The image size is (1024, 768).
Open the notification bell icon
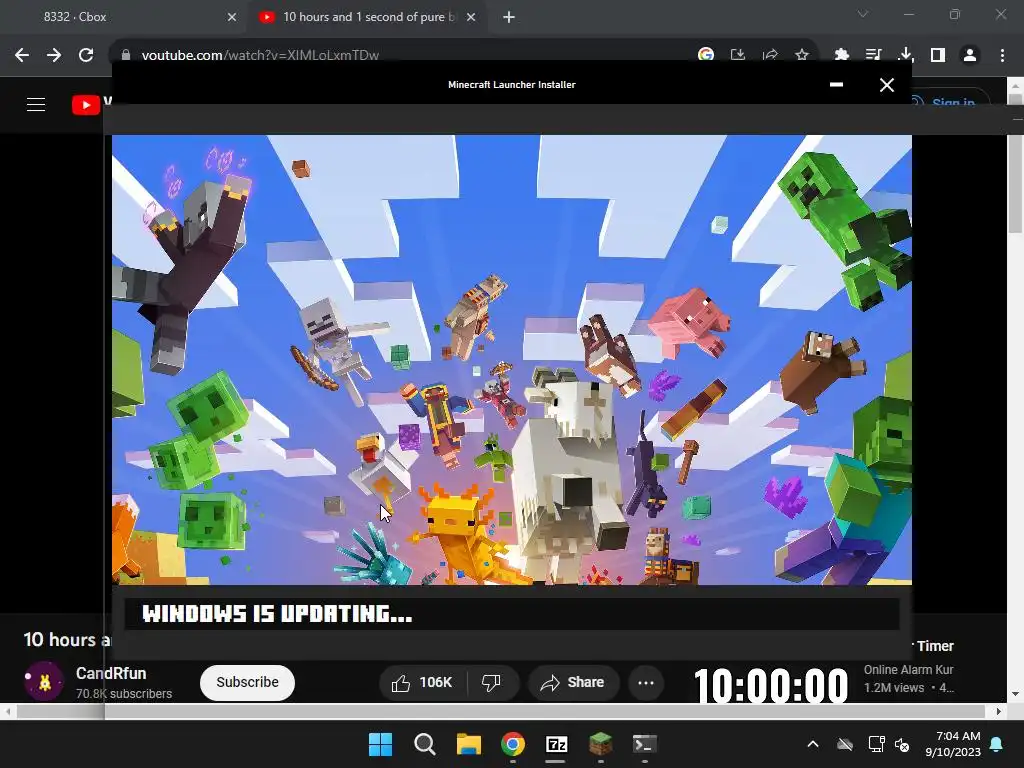tap(997, 744)
